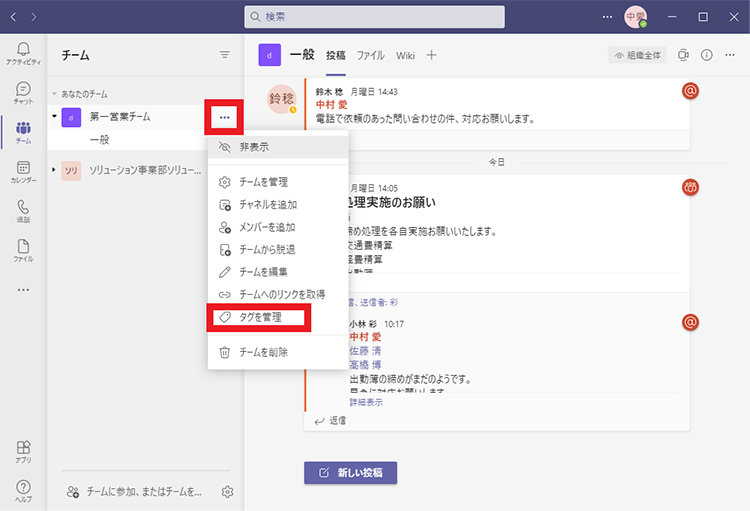750x511 pixels.
Task: Click the 中村 愛 mention in 小林's post
Action: [x=365, y=337]
